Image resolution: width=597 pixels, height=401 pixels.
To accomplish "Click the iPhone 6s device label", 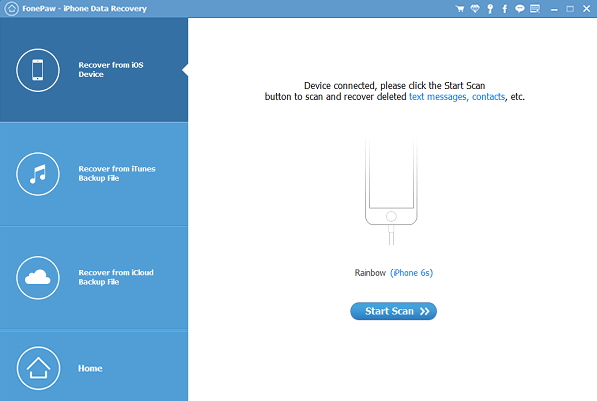I will (x=412, y=273).
